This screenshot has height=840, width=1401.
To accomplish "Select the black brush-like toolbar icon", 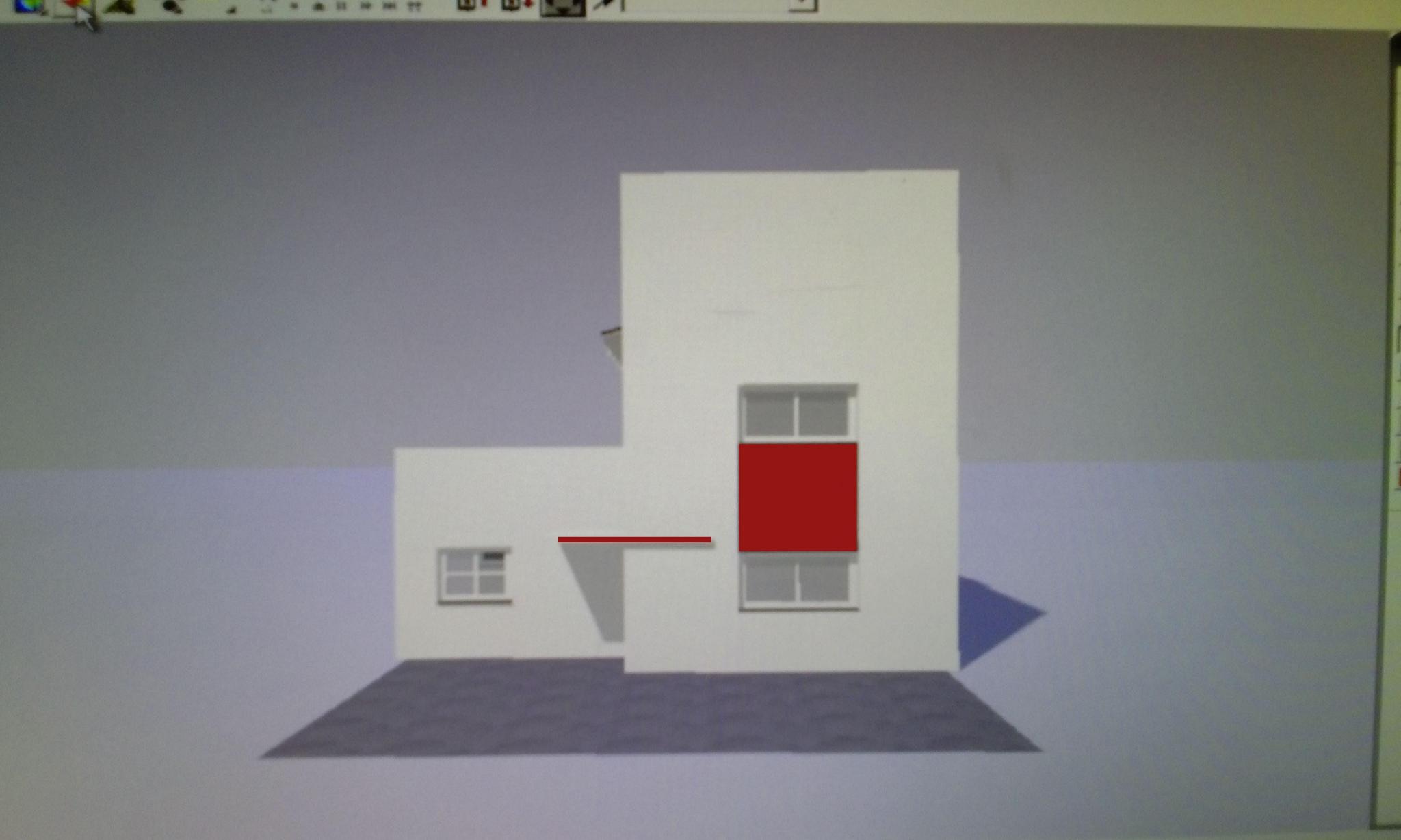I will (x=170, y=6).
